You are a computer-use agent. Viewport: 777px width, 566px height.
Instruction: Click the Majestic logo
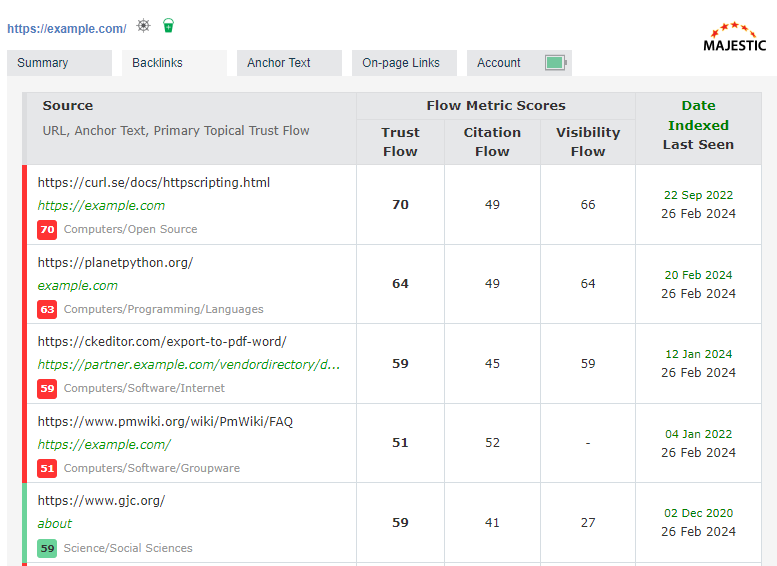734,37
